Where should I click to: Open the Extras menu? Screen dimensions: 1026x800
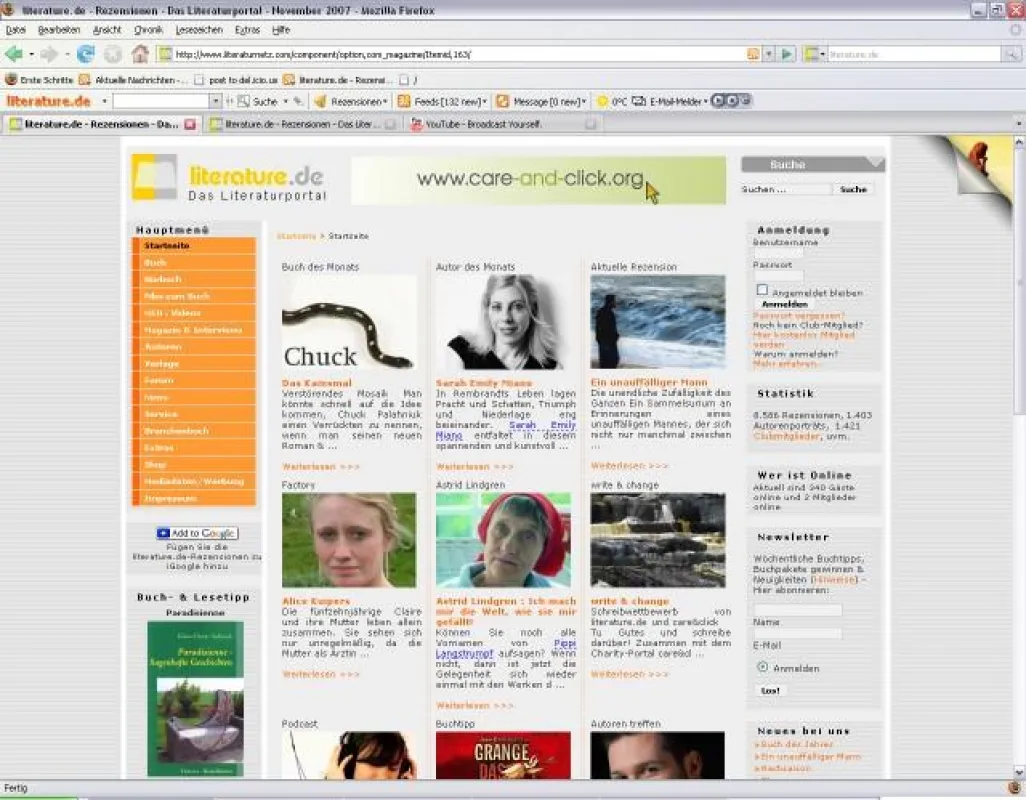point(247,30)
